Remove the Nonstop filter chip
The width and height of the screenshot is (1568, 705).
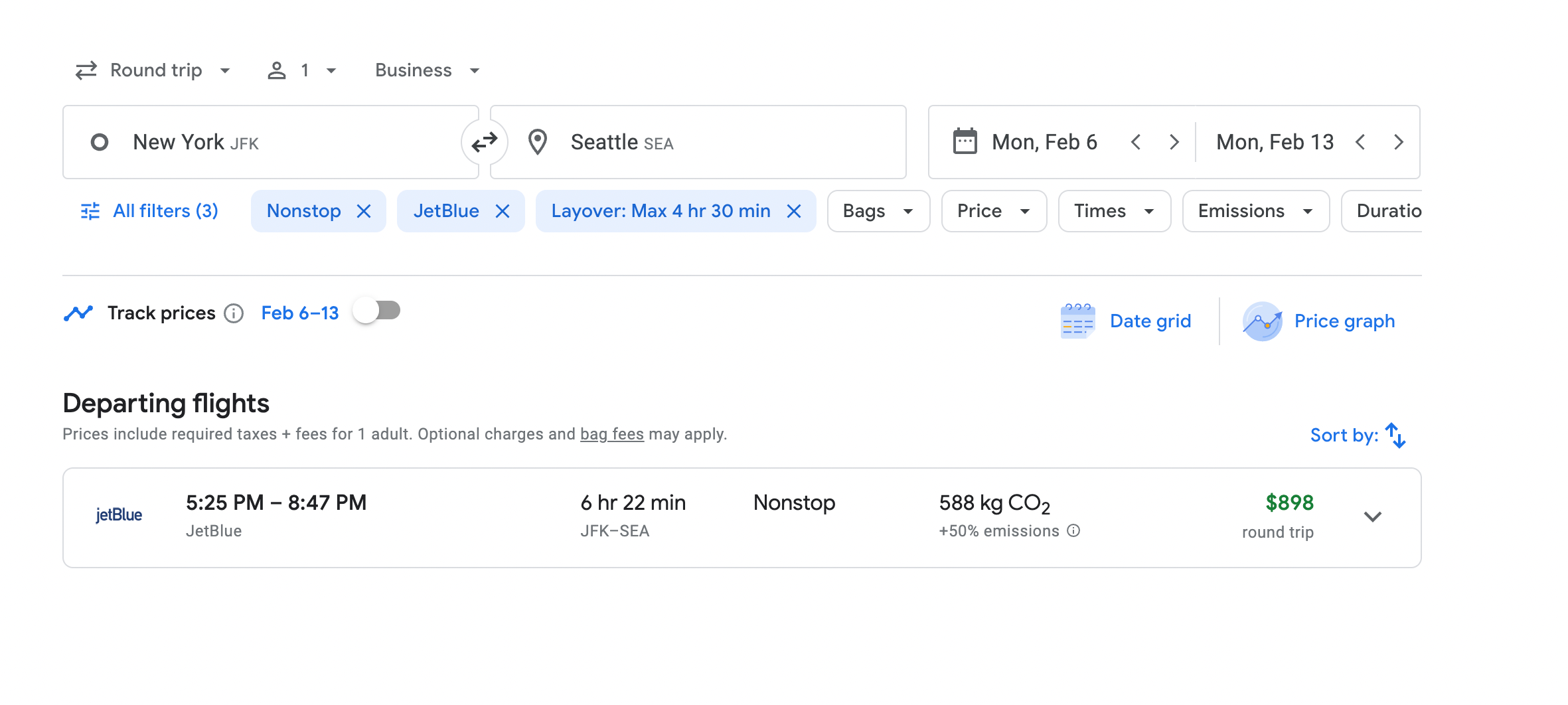tap(364, 211)
